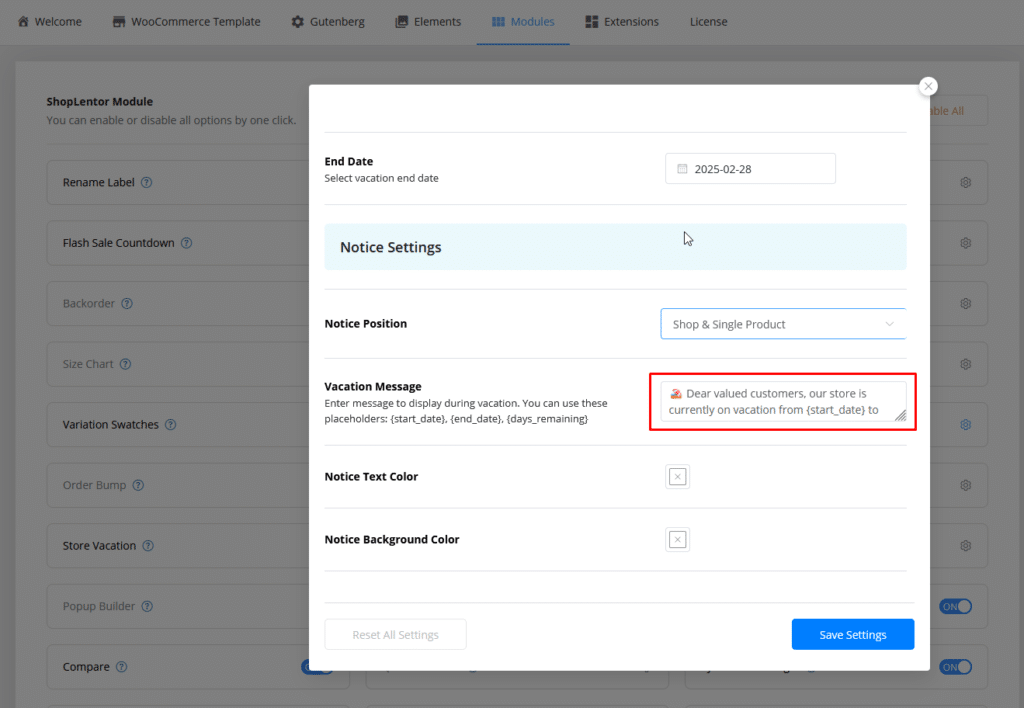1024x708 pixels.
Task: Open the WooCommerce Template tab
Action: (x=186, y=21)
